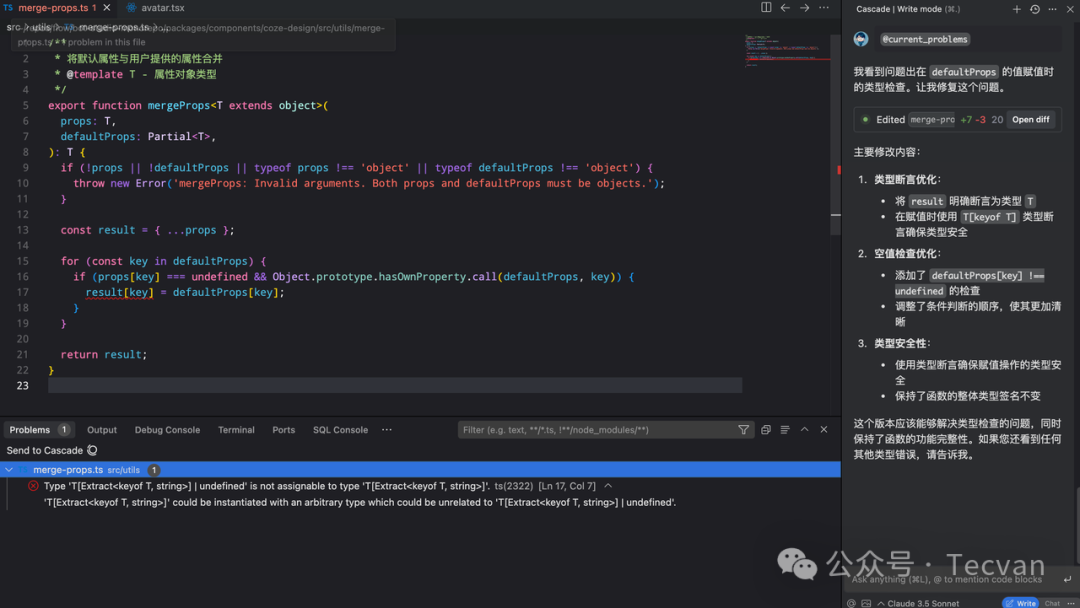The image size is (1080, 608).
Task: Click the filter funnel icon in Problems
Action: (743, 430)
